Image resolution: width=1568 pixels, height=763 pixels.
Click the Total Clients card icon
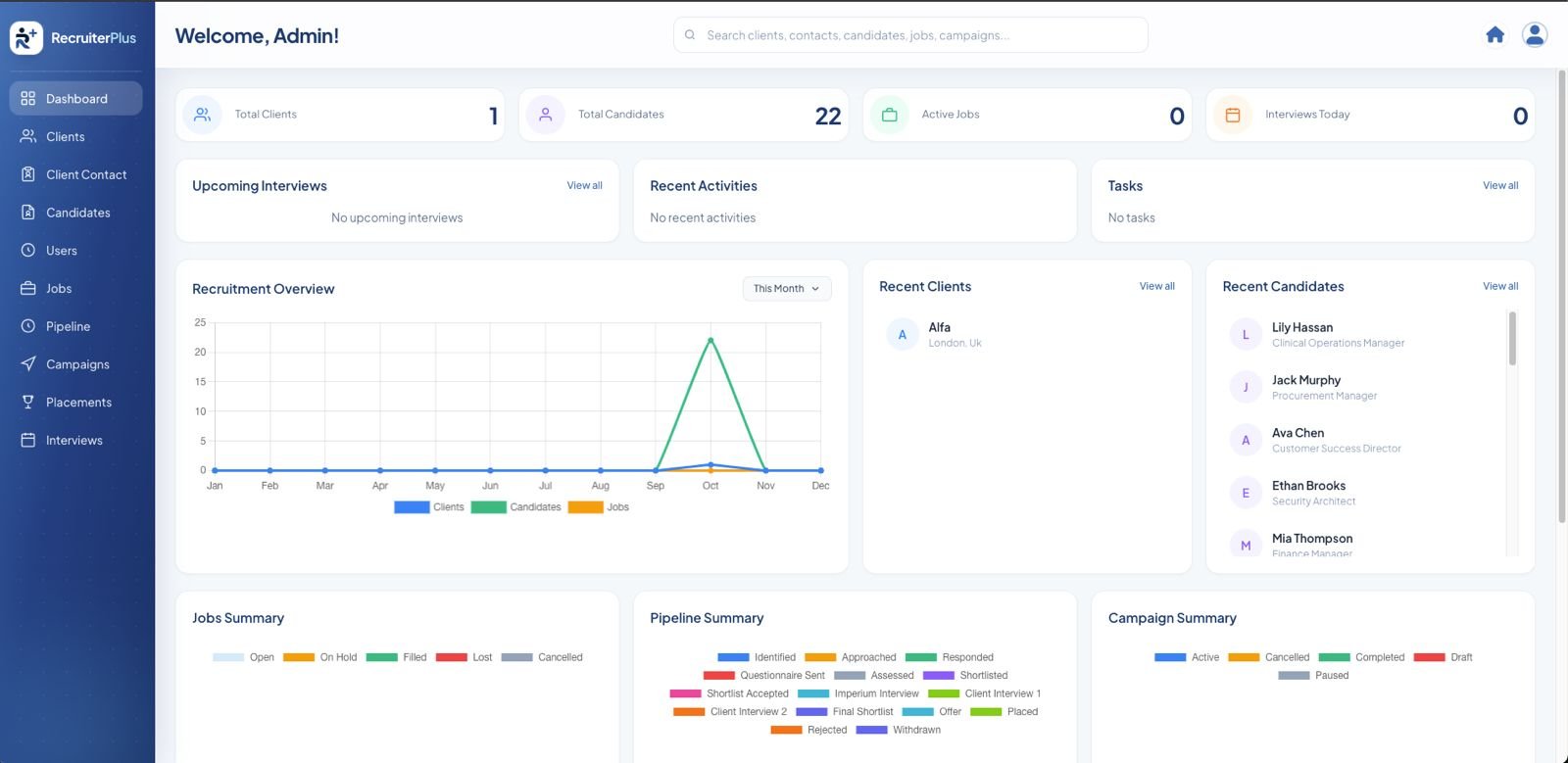[203, 115]
